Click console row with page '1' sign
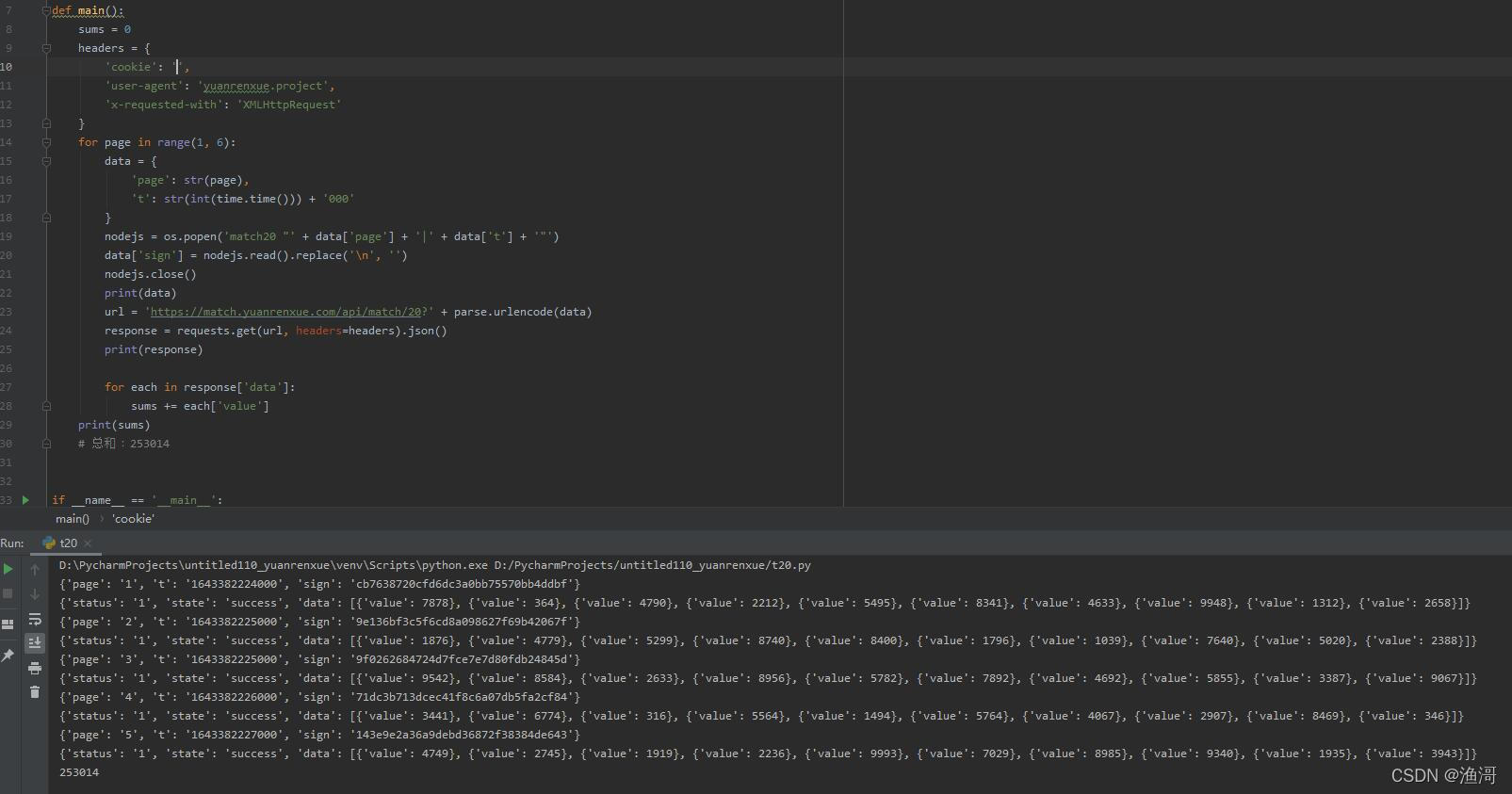 click(x=319, y=584)
